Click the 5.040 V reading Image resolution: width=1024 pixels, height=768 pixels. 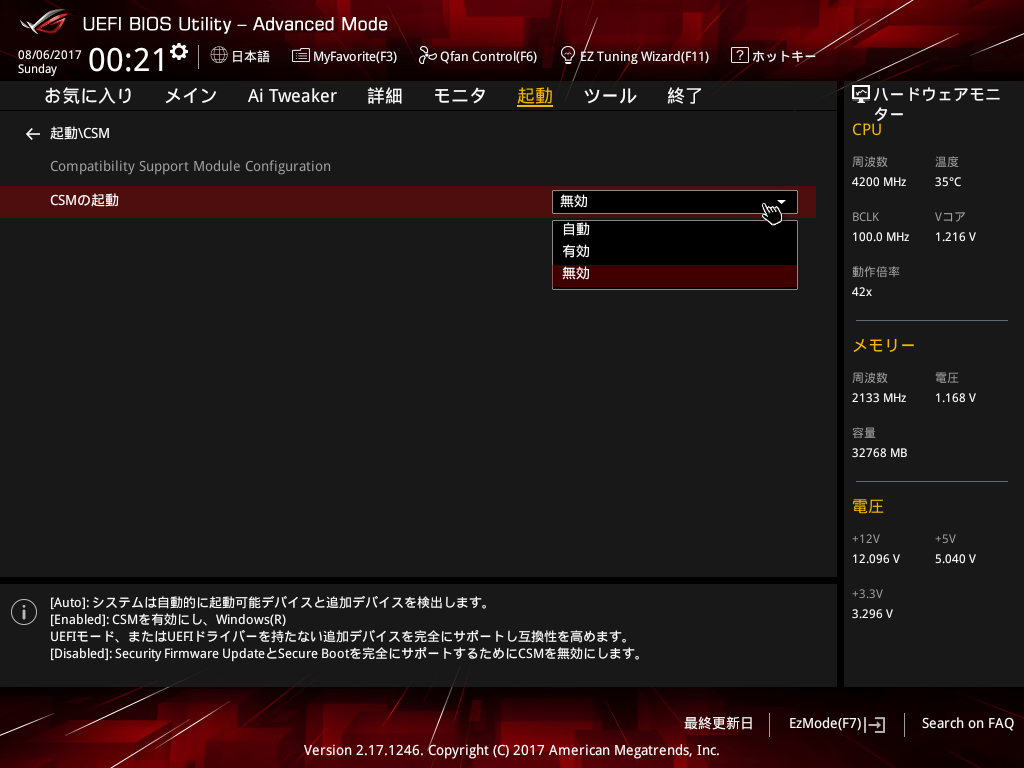pyautogui.click(x=955, y=559)
